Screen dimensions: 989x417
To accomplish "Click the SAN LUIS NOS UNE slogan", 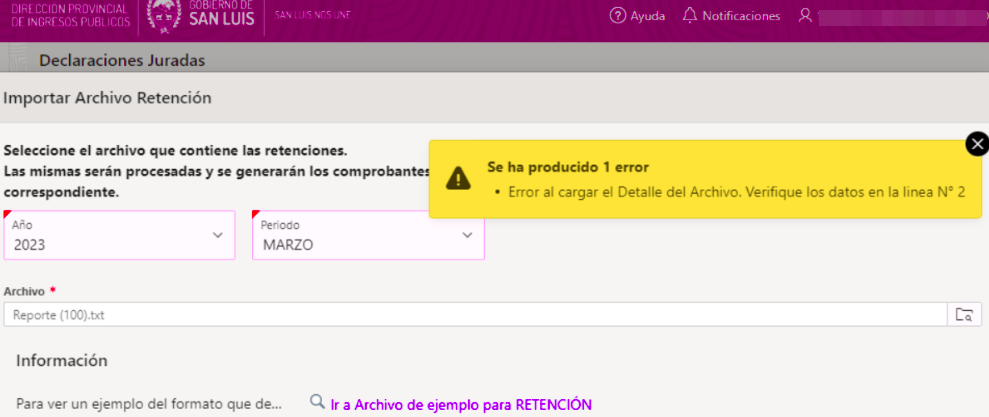I will point(313,15).
